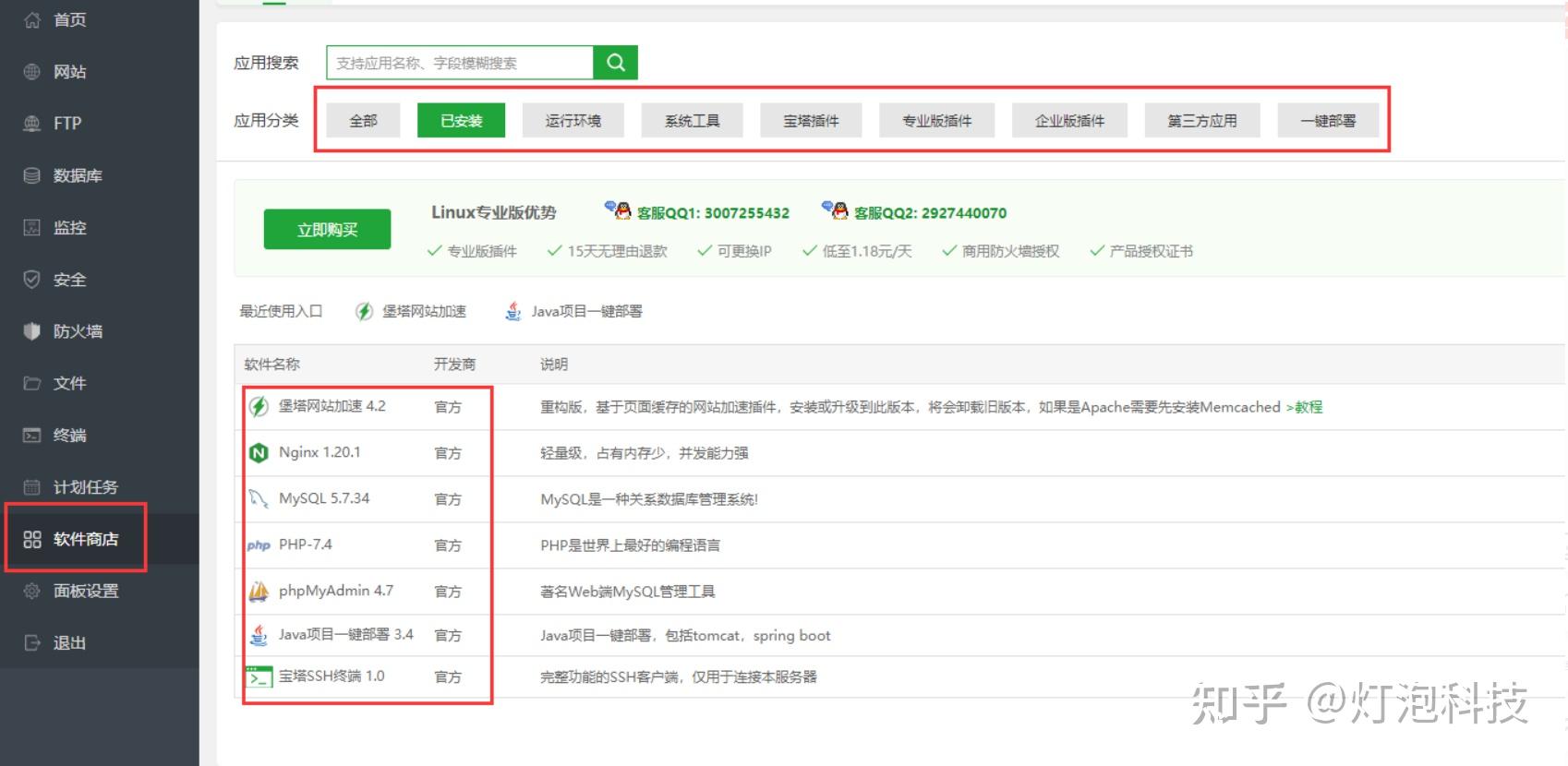The height and width of the screenshot is (766, 1568).
Task: Click the QQ penguin icon beside 客服QQ2
Action: (835, 210)
